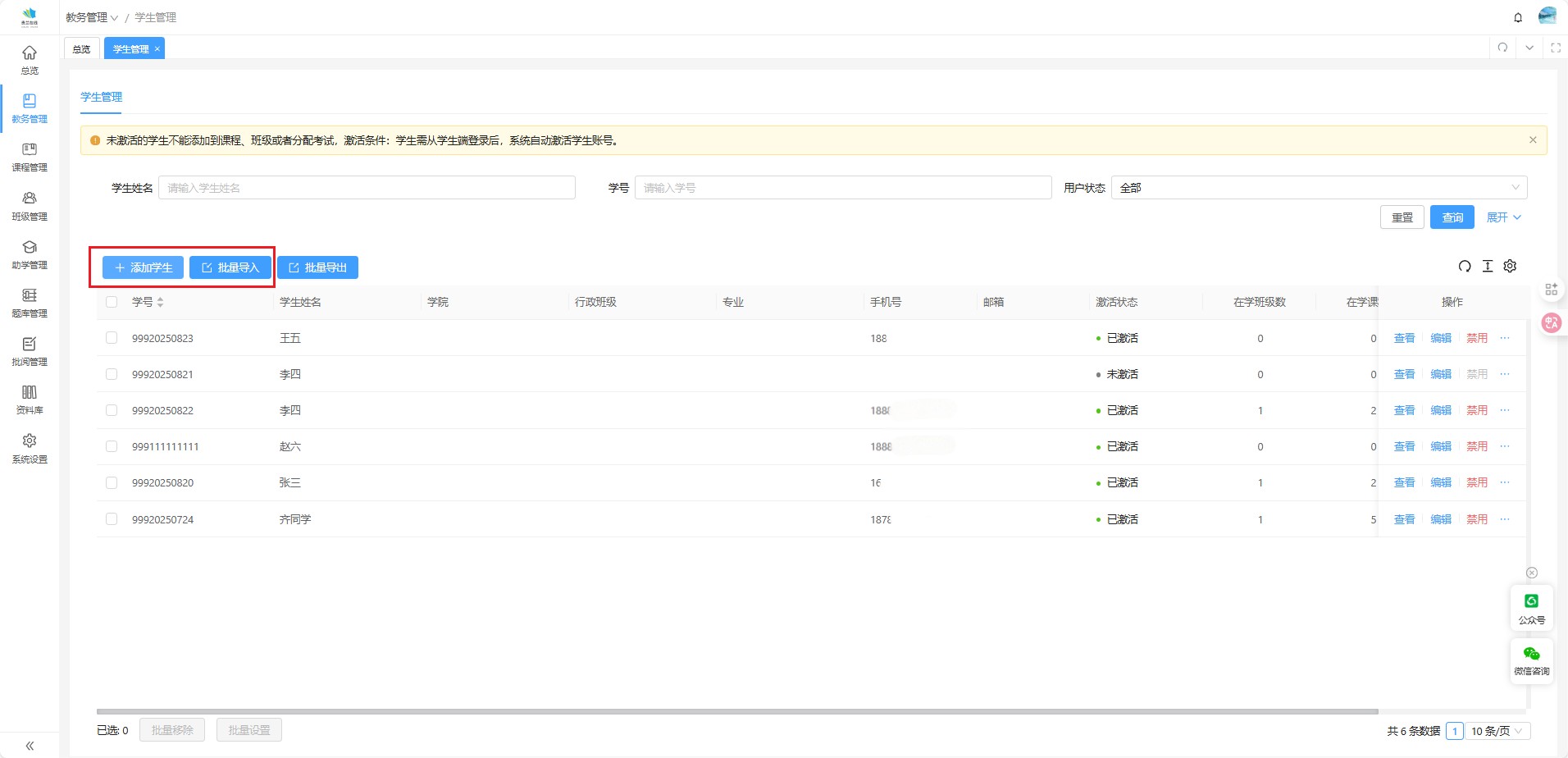
Task: Open the 10 条/页 page size dropdown
Action: tap(1497, 731)
